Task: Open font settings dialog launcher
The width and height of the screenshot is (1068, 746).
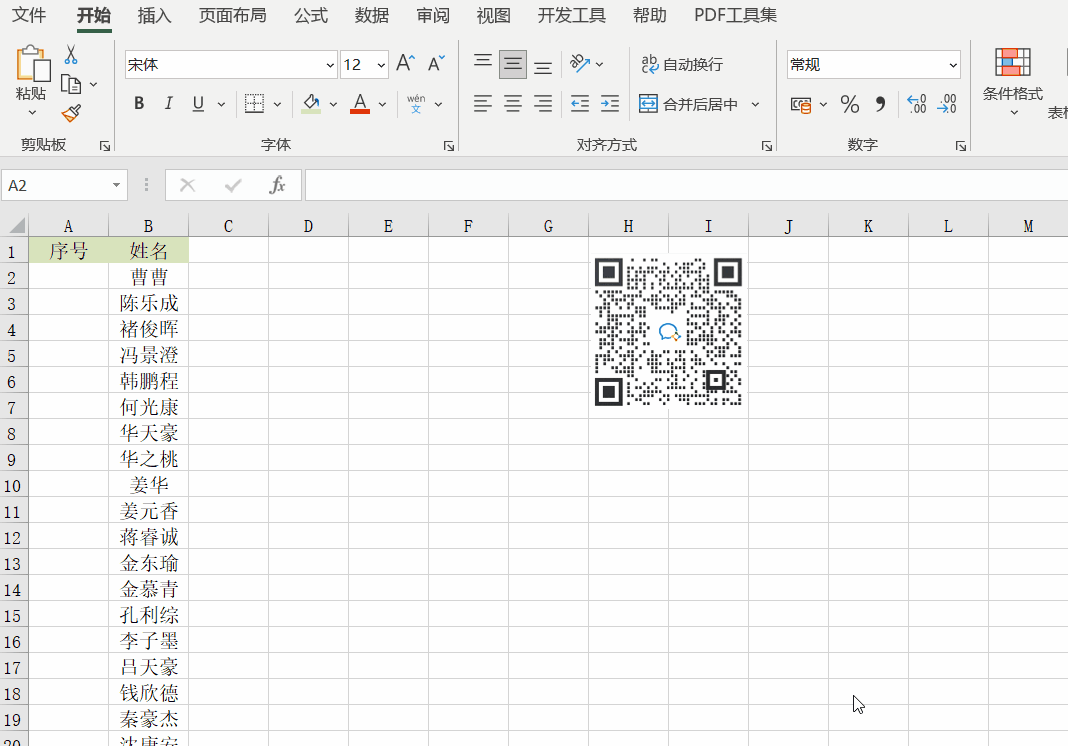Action: click(449, 146)
